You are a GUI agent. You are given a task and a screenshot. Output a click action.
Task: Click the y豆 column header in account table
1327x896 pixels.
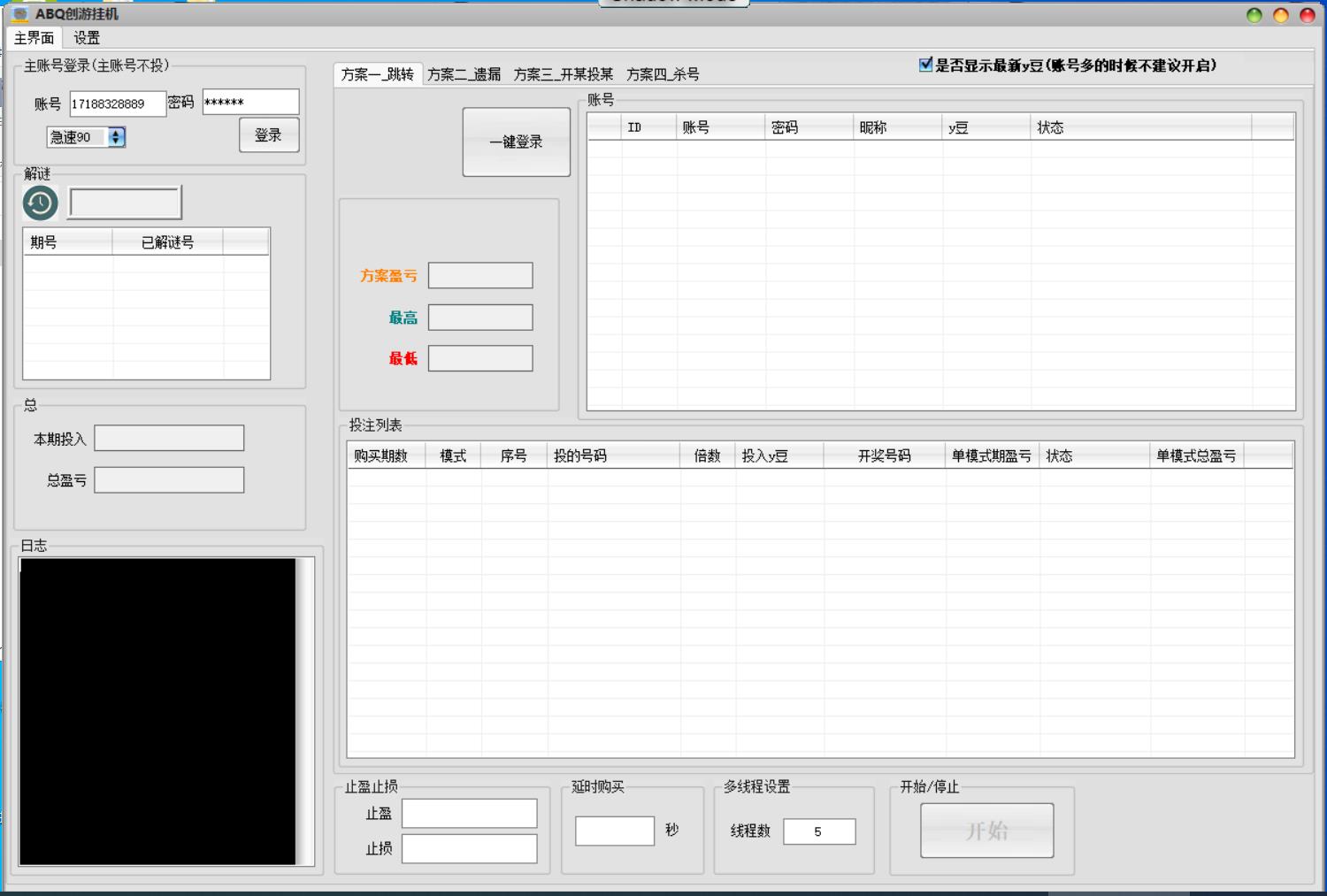[x=986, y=127]
